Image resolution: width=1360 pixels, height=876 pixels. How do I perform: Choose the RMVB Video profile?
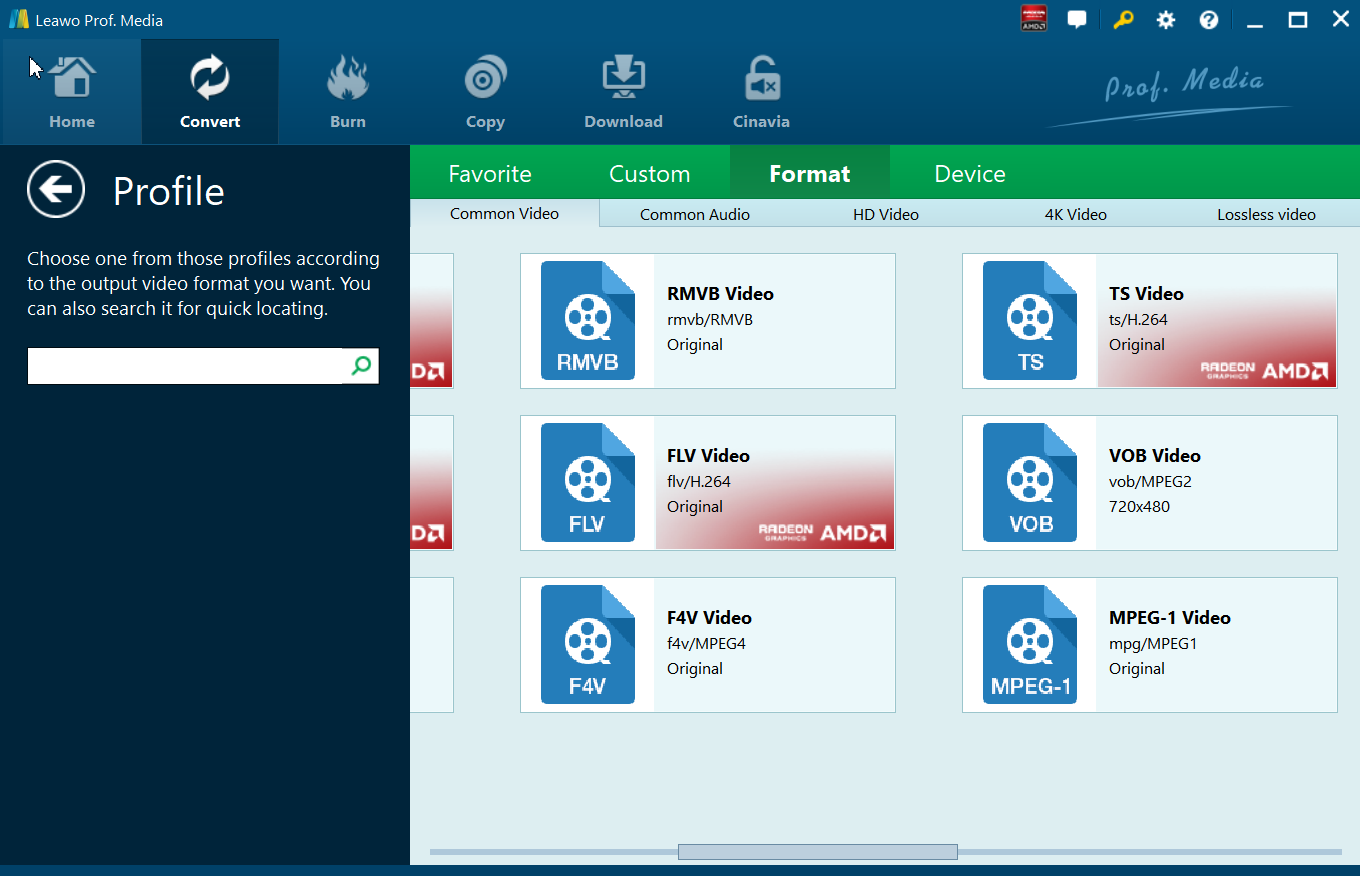707,321
